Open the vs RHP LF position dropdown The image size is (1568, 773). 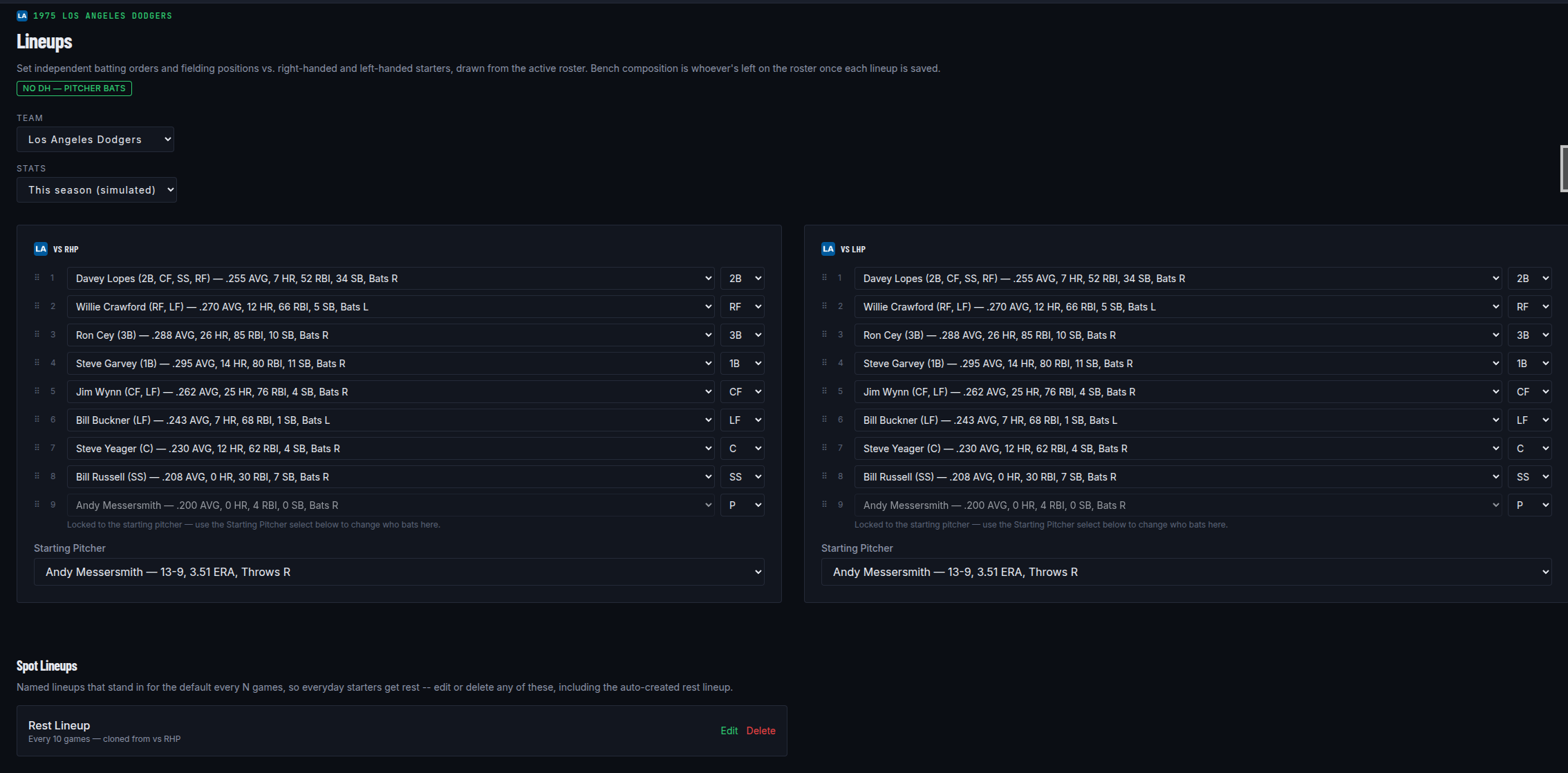[x=743, y=420]
